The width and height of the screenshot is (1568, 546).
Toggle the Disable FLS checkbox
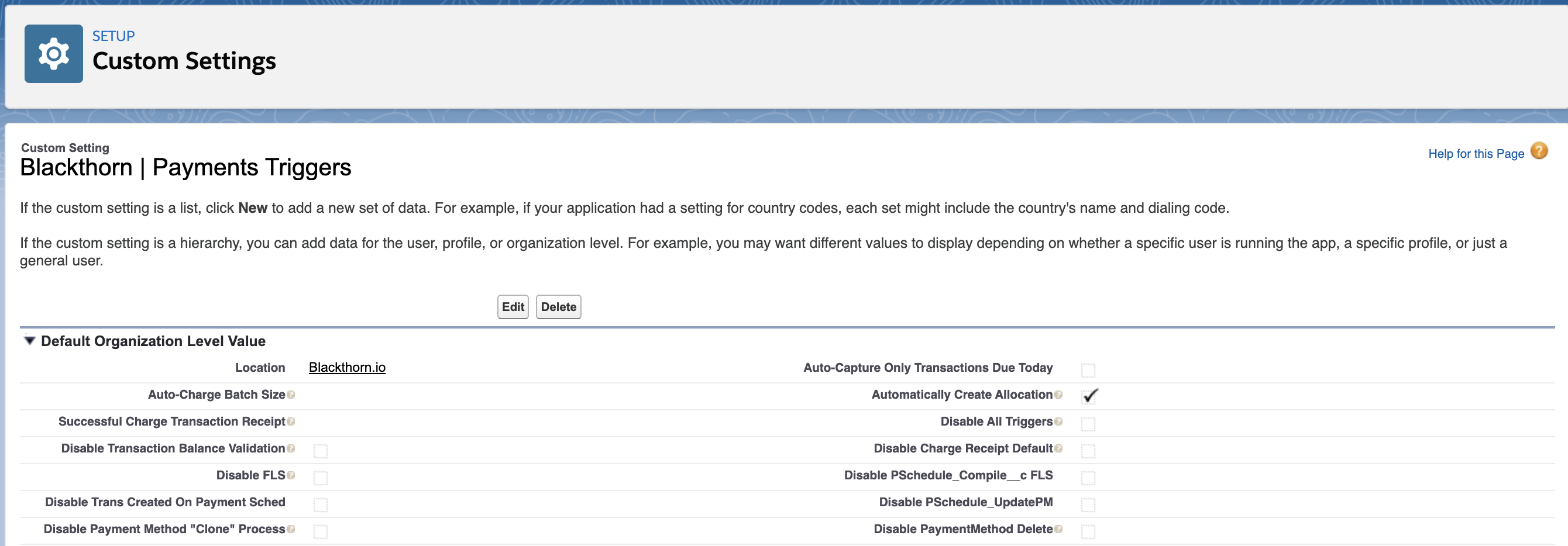click(320, 478)
